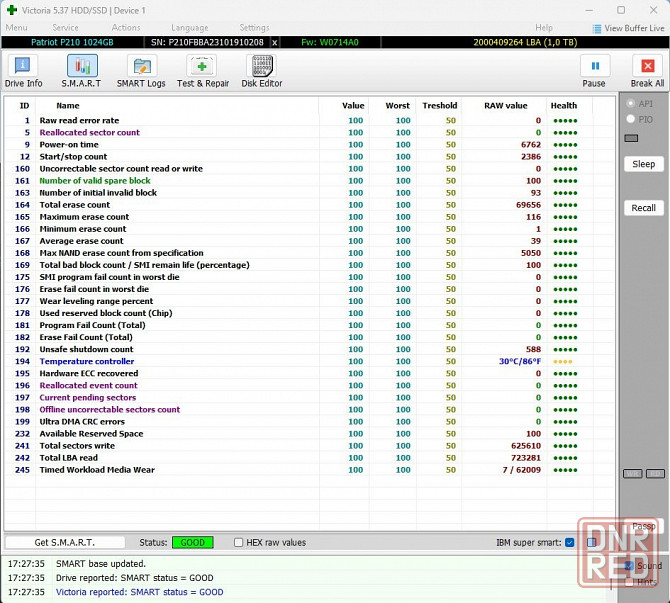Select the S.M.A.R.T toolbar icon

(82, 72)
